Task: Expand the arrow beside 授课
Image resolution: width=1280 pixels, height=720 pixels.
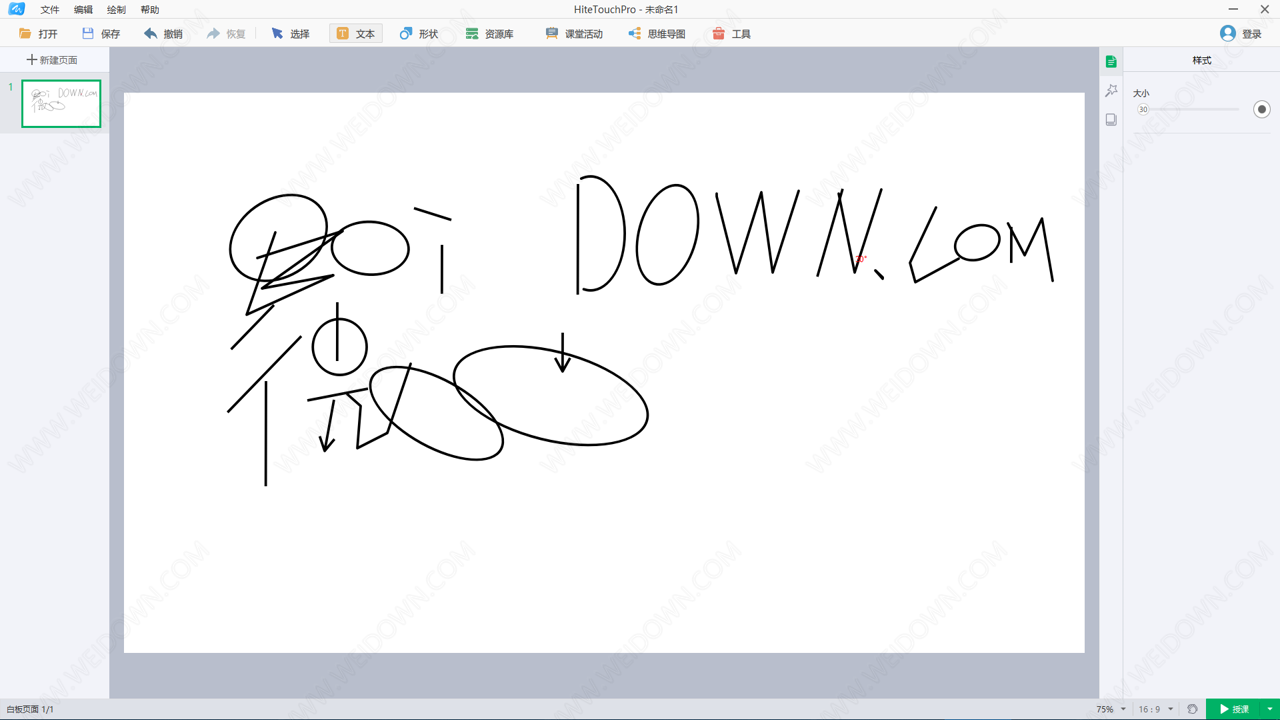Action: coord(1270,709)
